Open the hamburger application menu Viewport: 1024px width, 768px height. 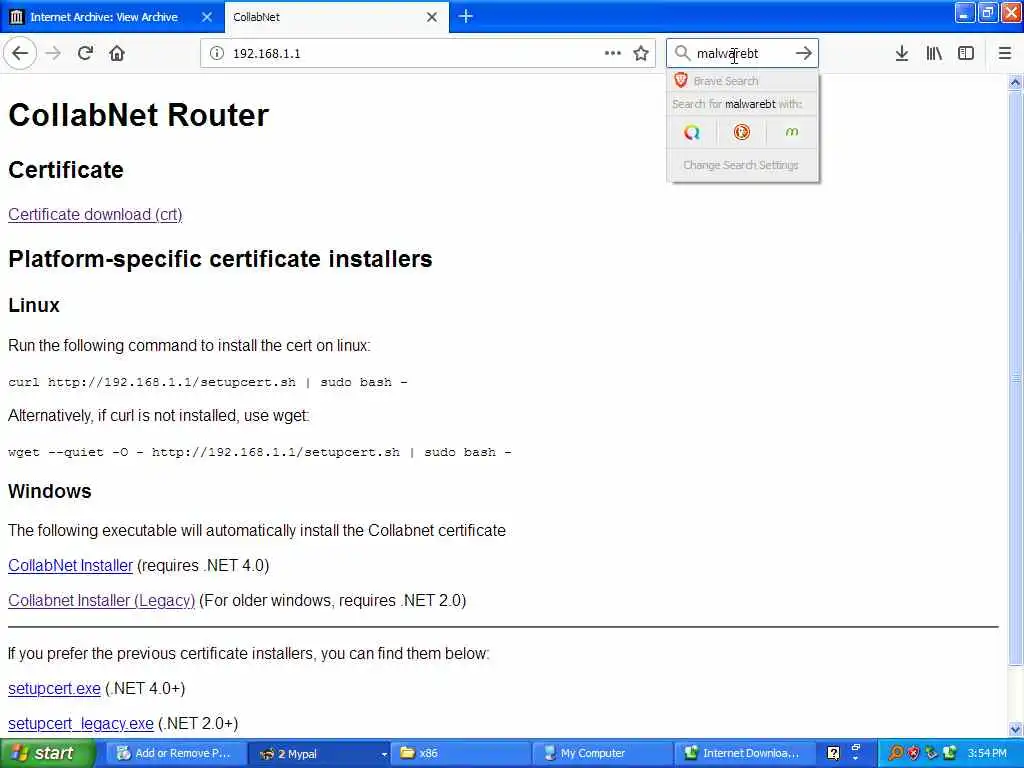(x=1005, y=53)
